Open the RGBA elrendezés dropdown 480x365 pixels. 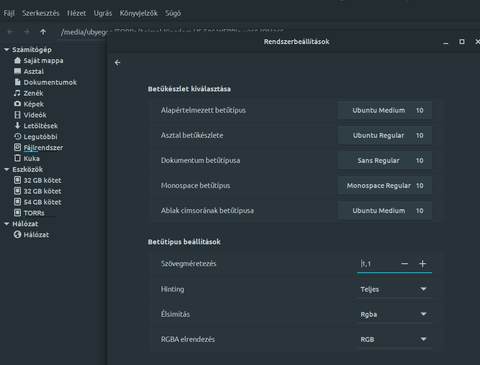[x=394, y=339]
